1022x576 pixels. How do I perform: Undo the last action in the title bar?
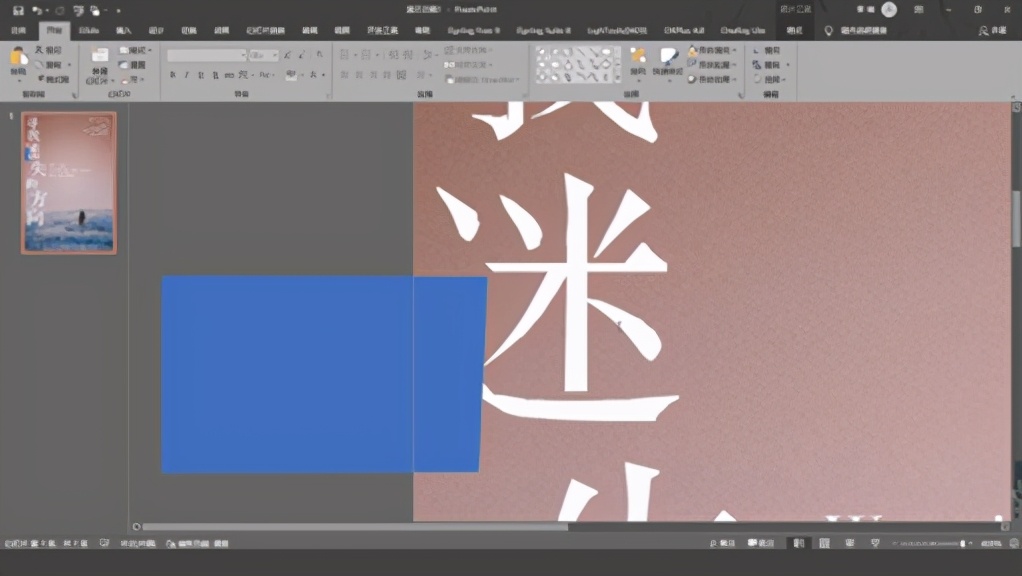click(36, 10)
